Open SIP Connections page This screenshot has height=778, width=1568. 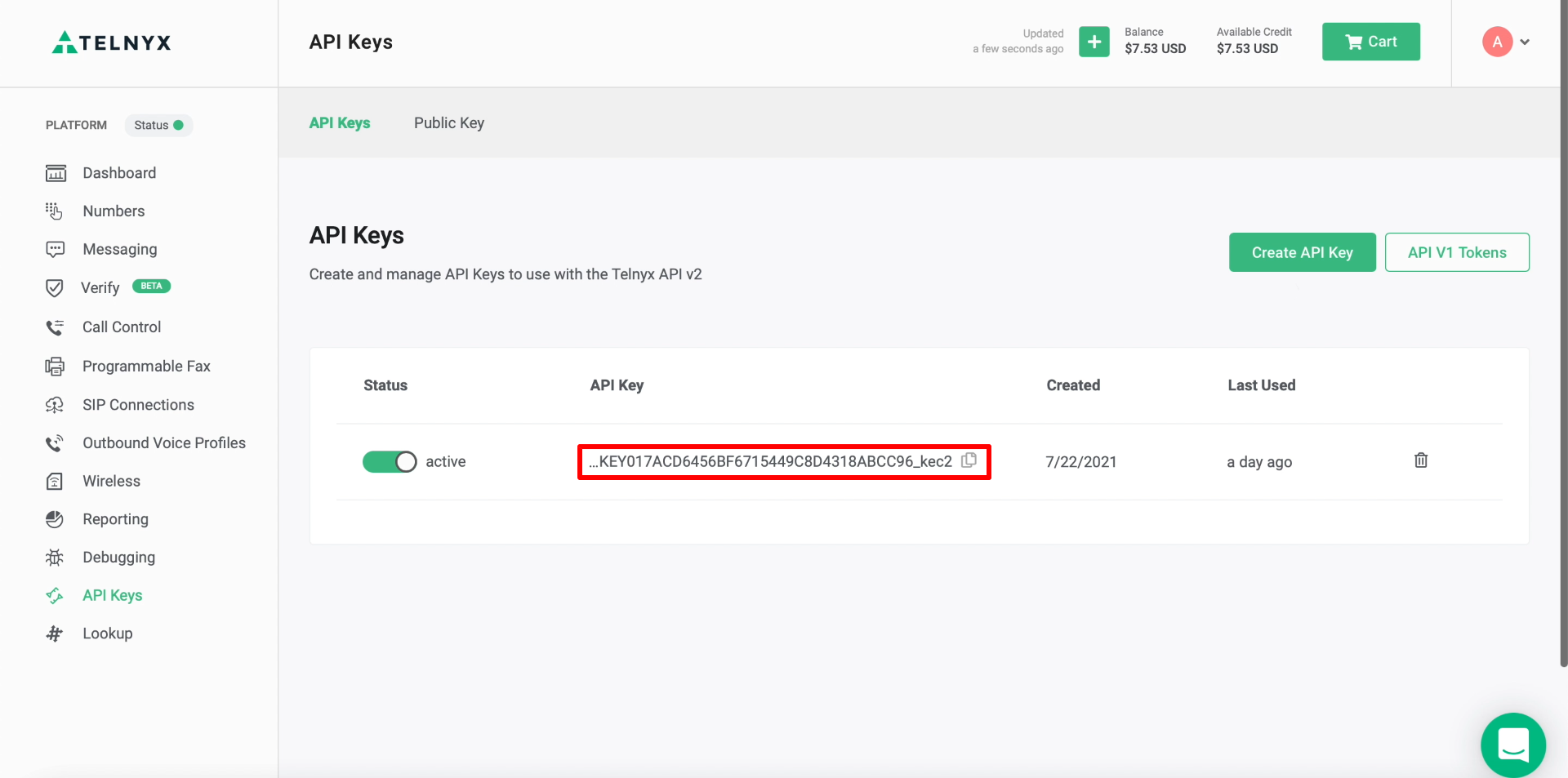(138, 405)
